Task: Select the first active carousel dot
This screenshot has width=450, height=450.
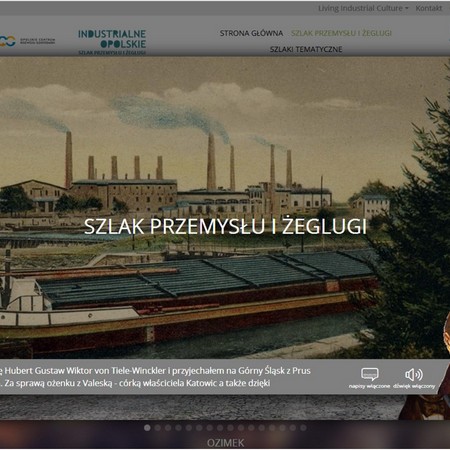Action: tap(147, 428)
